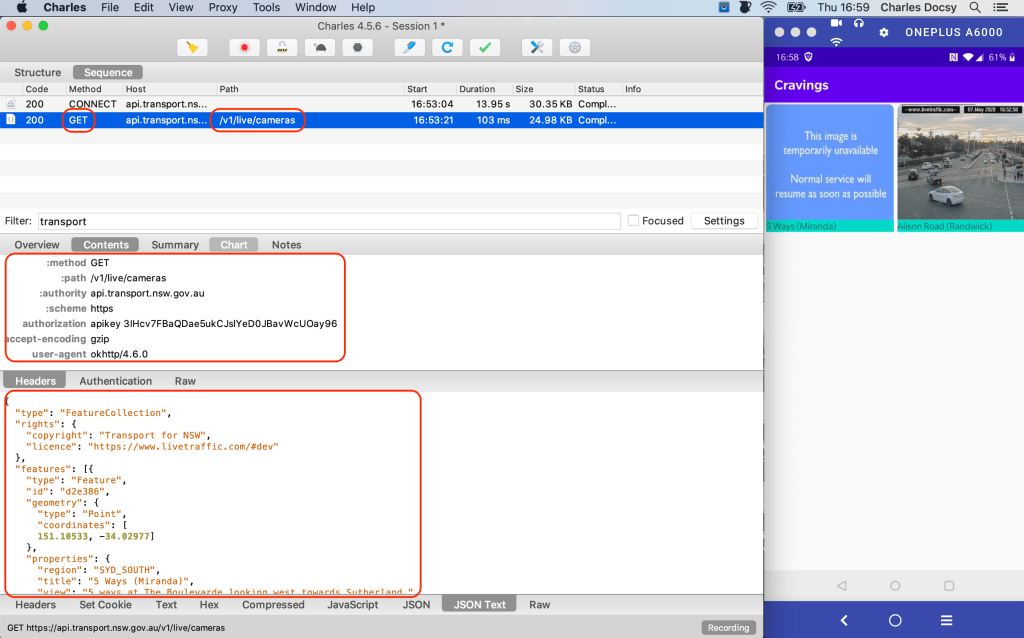Open the wrench and screwdriver tools icon
Image resolution: width=1024 pixels, height=638 pixels.
pos(537,47)
